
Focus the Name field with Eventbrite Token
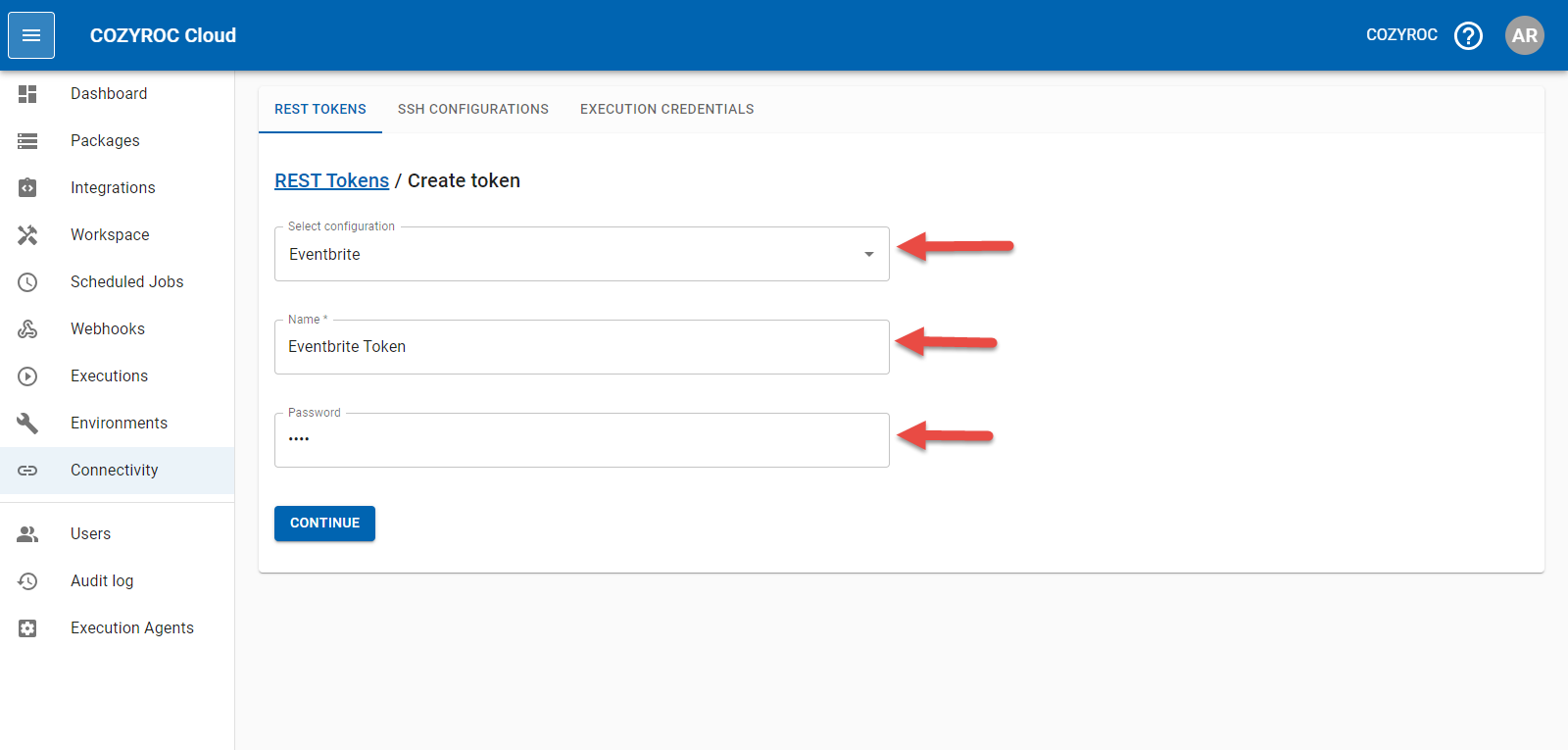582,347
